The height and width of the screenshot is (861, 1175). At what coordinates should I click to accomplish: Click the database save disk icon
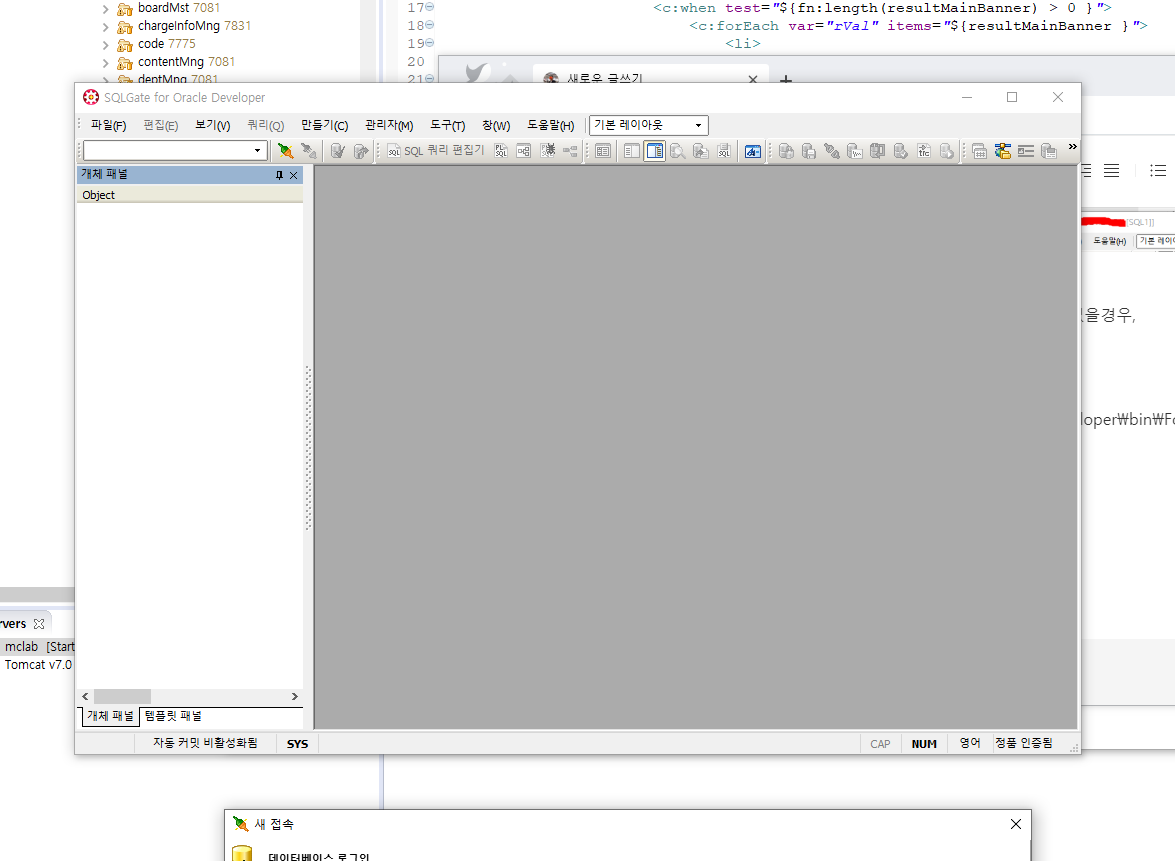(x=809, y=151)
